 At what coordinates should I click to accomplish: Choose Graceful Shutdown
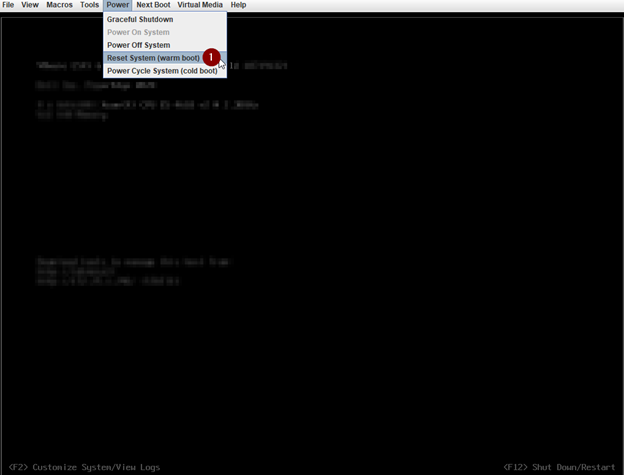tap(165, 19)
